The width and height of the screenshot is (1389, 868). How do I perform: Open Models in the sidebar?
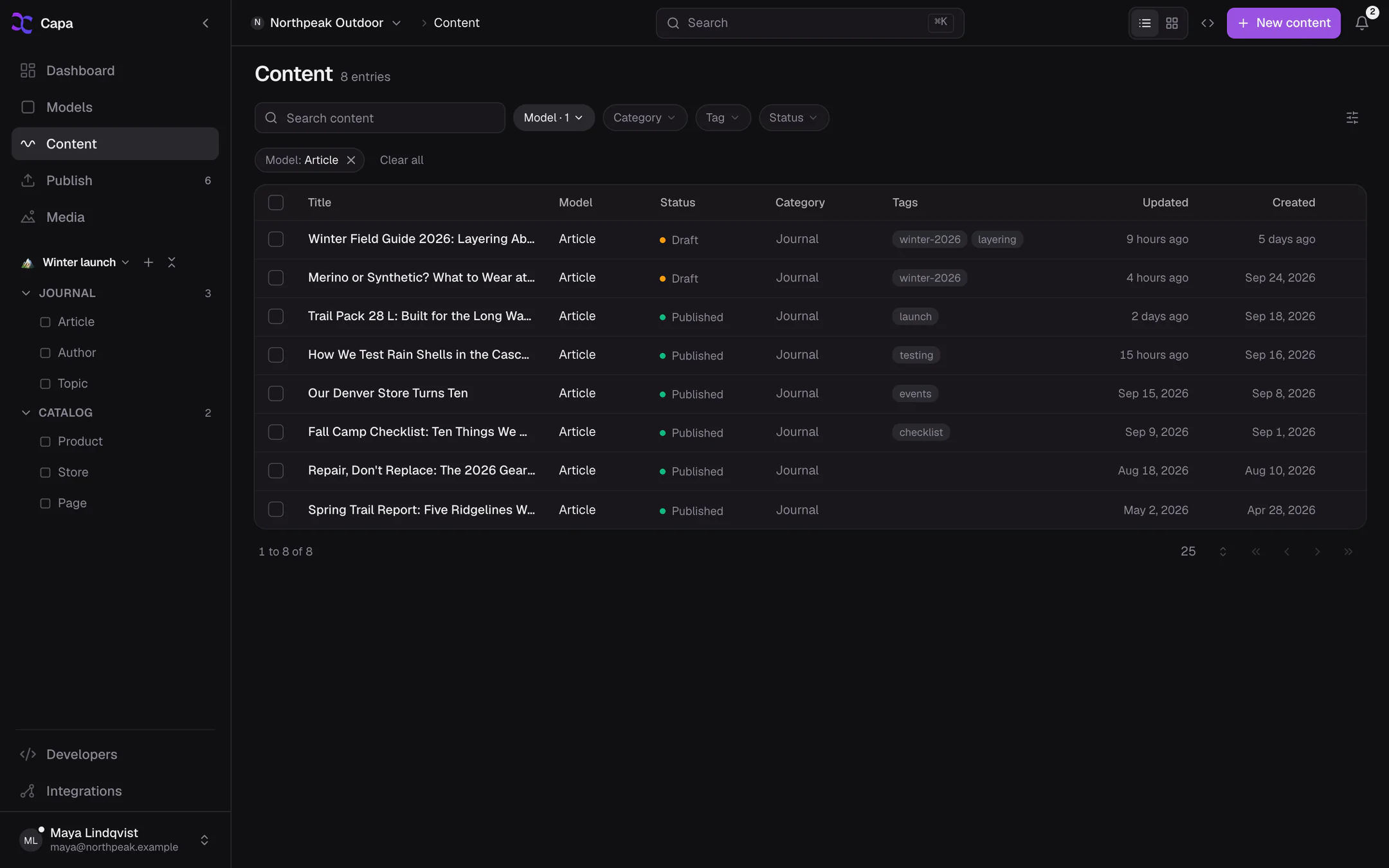tap(115, 107)
